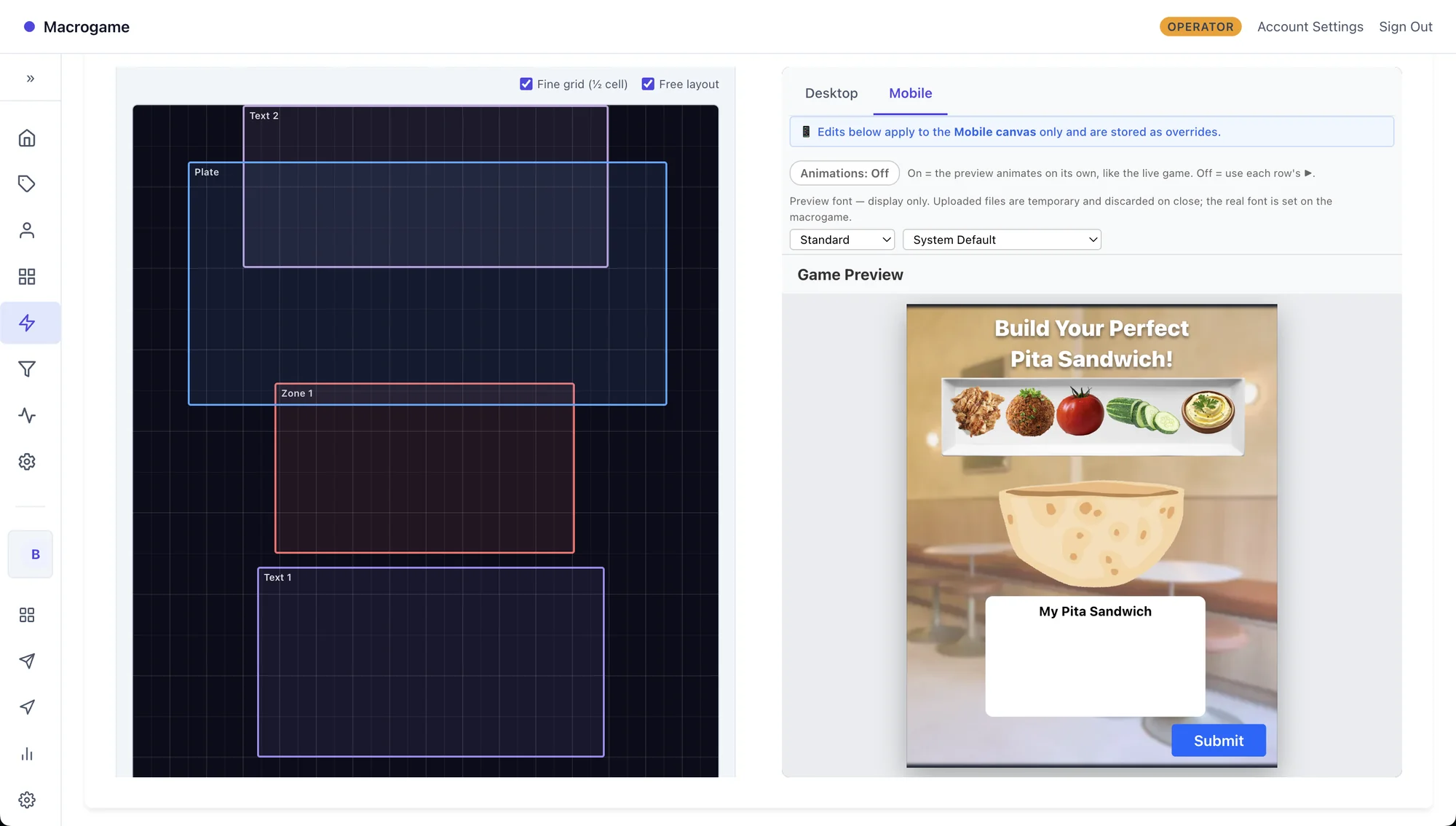Screen dimensions: 1456x826
Task: Click the hummus bowl ingredient on the plate
Action: pyautogui.click(x=1208, y=412)
